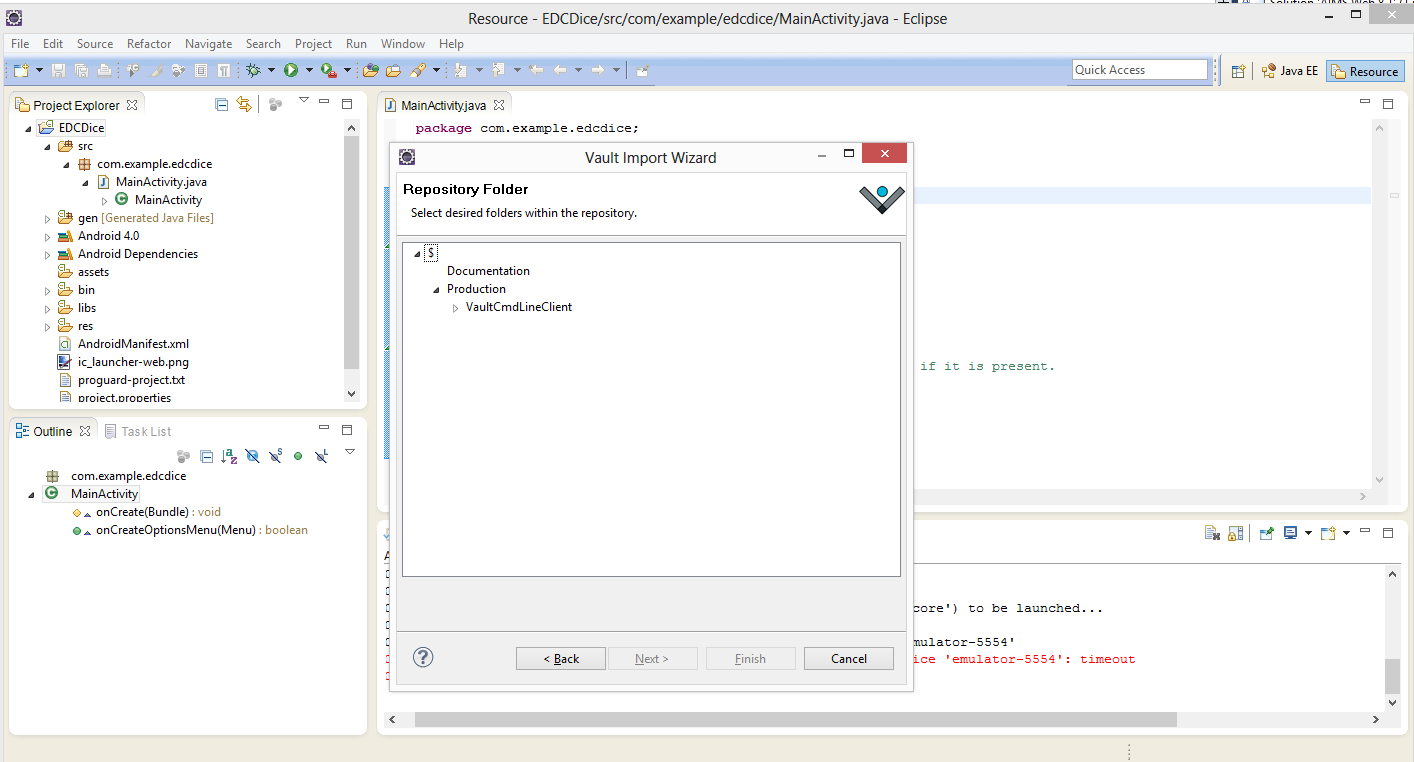The width and height of the screenshot is (1414, 762).
Task: Toggle Focus on Active Task in Project Explorer
Action: coord(275,104)
